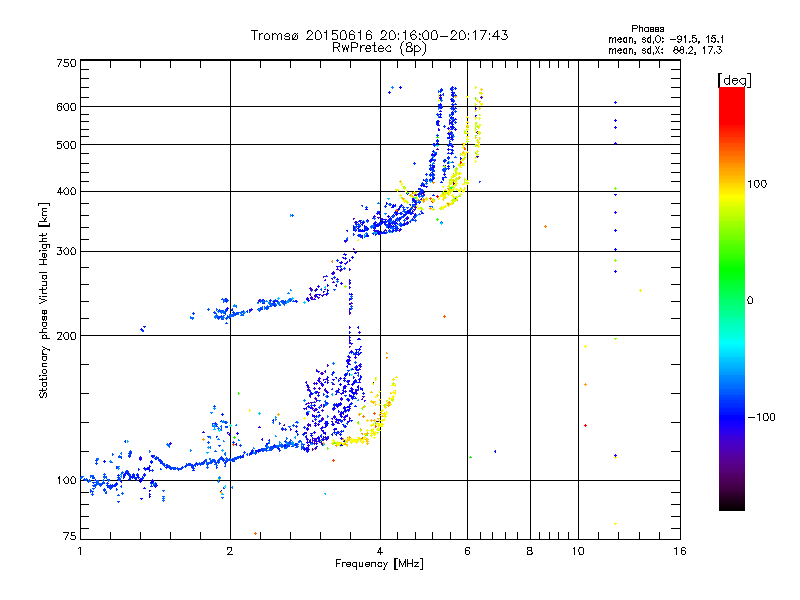Click the x-axis tick label '1'
Viewport: 800px width, 600px height.
coord(80,551)
